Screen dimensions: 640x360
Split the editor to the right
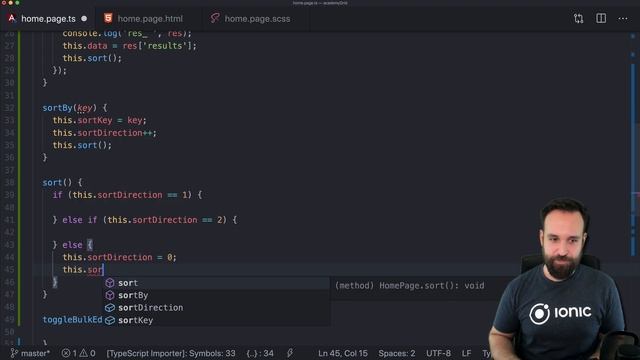(601, 18)
